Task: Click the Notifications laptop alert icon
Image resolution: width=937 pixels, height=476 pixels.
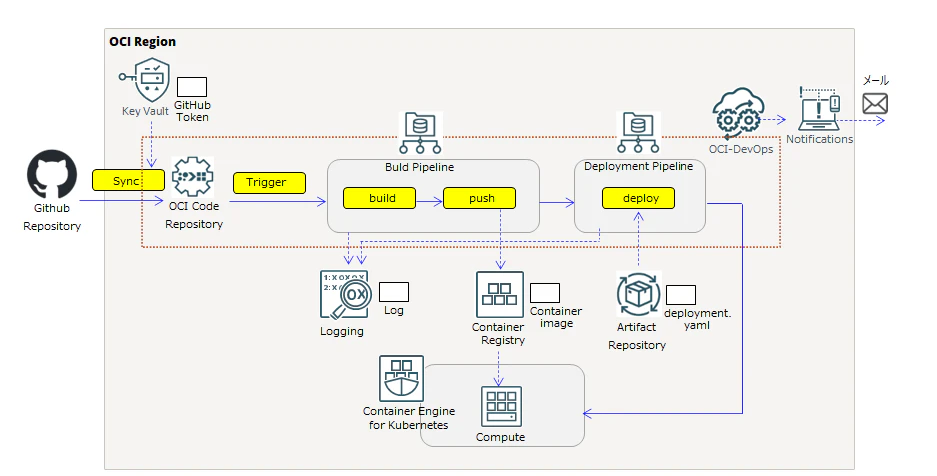Action: coord(819,109)
